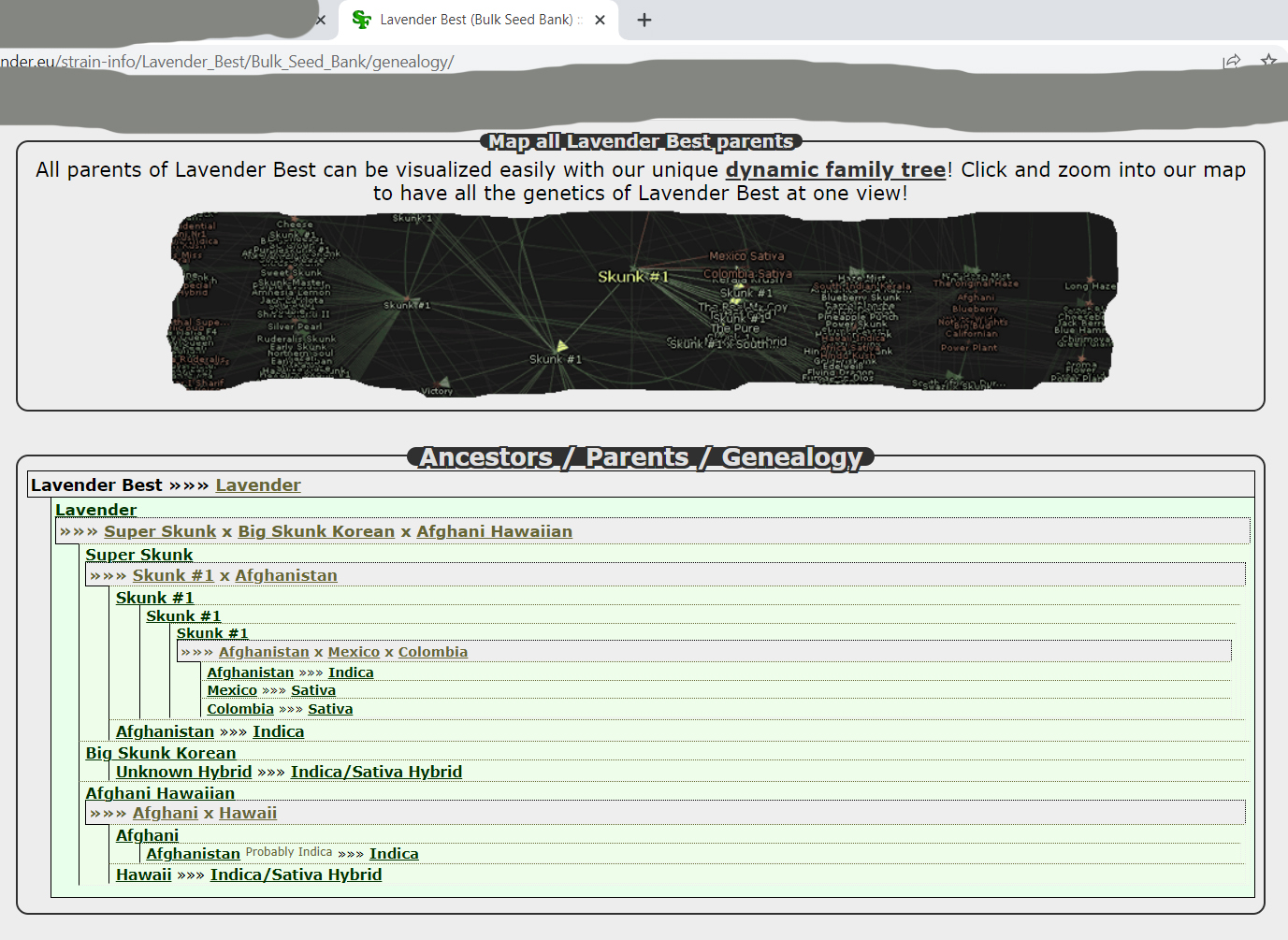Viewport: 1288px width, 940px height.
Task: Open the Big Skunk Korean tree heading
Action: click(161, 753)
